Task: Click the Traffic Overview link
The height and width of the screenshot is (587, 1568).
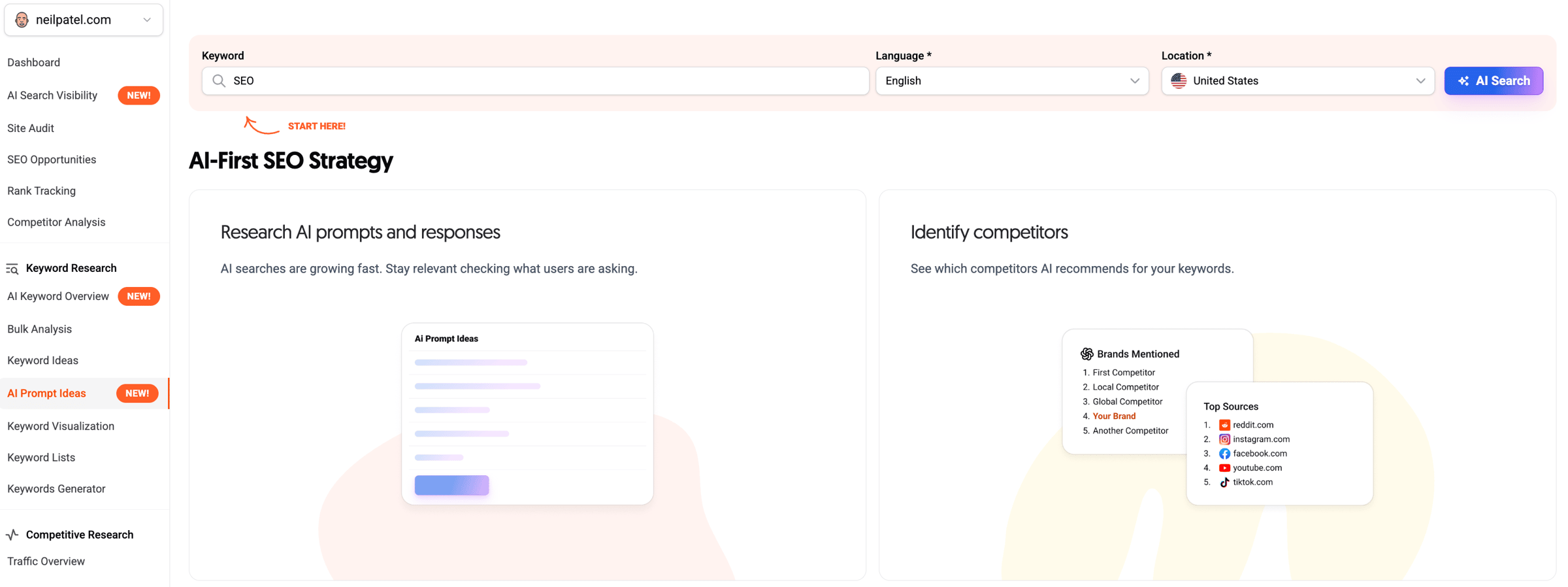Action: coord(46,562)
